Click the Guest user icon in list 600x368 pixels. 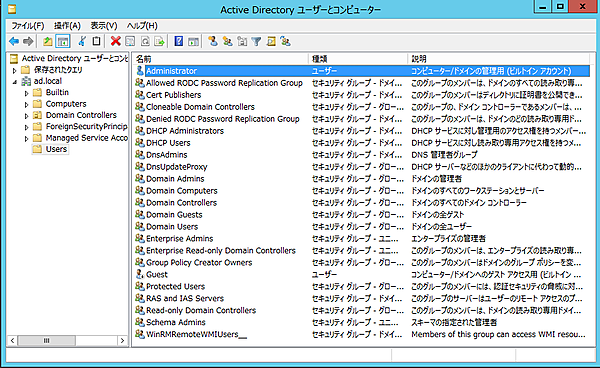tap(140, 274)
